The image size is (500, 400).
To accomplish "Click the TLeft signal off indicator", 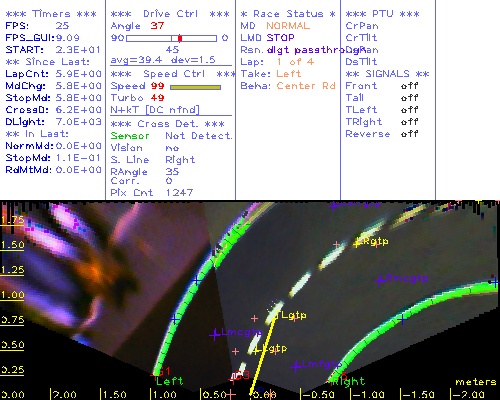I will pyautogui.click(x=409, y=110).
